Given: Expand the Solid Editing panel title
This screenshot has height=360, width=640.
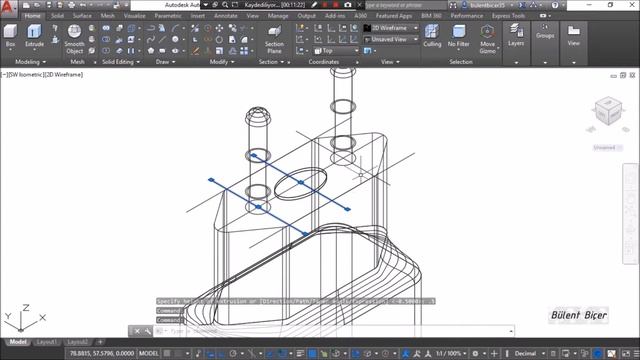Looking at the screenshot, I should click(121, 62).
